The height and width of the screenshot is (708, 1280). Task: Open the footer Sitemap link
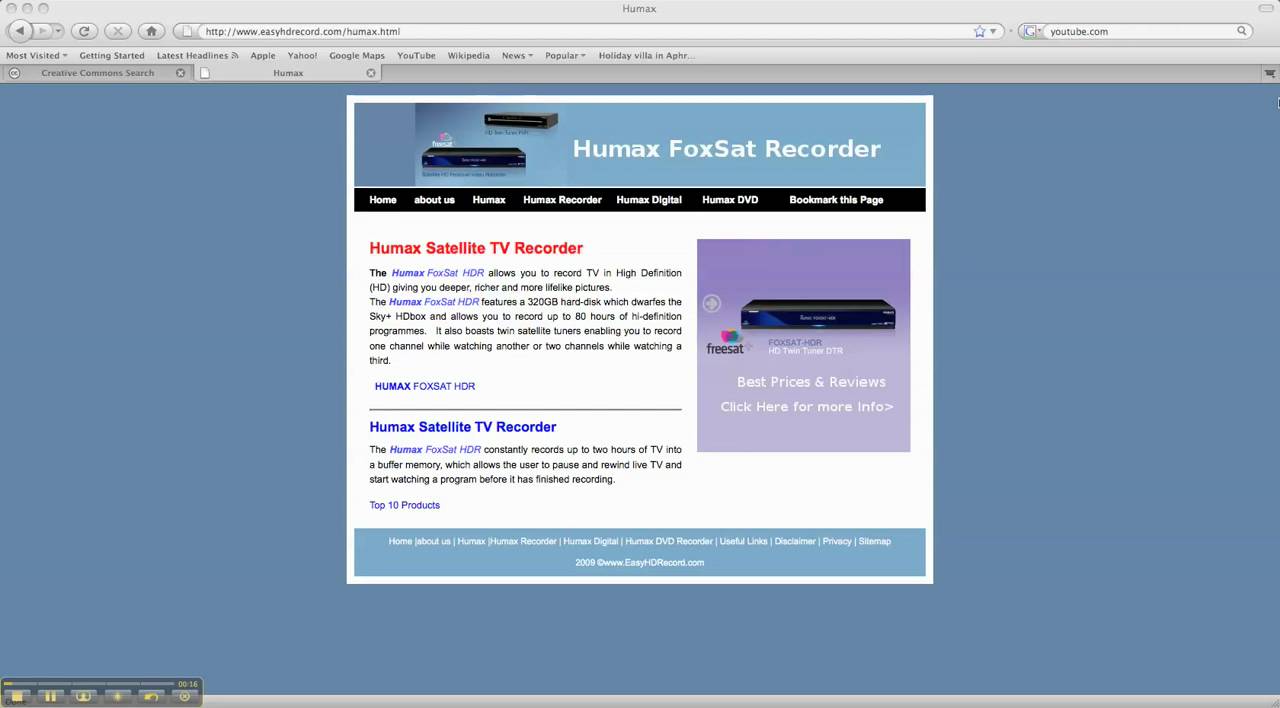click(874, 541)
